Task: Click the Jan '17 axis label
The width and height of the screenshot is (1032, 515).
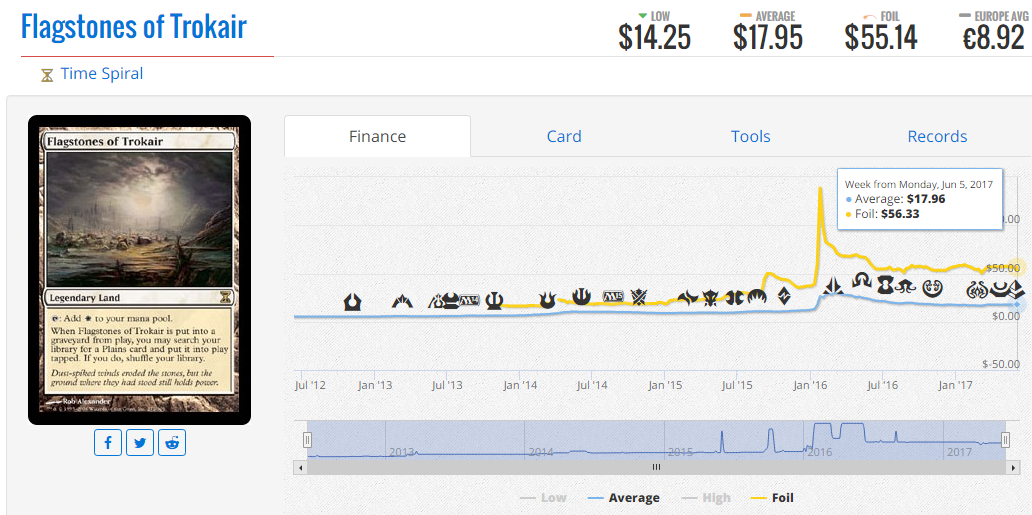Action: (956, 384)
